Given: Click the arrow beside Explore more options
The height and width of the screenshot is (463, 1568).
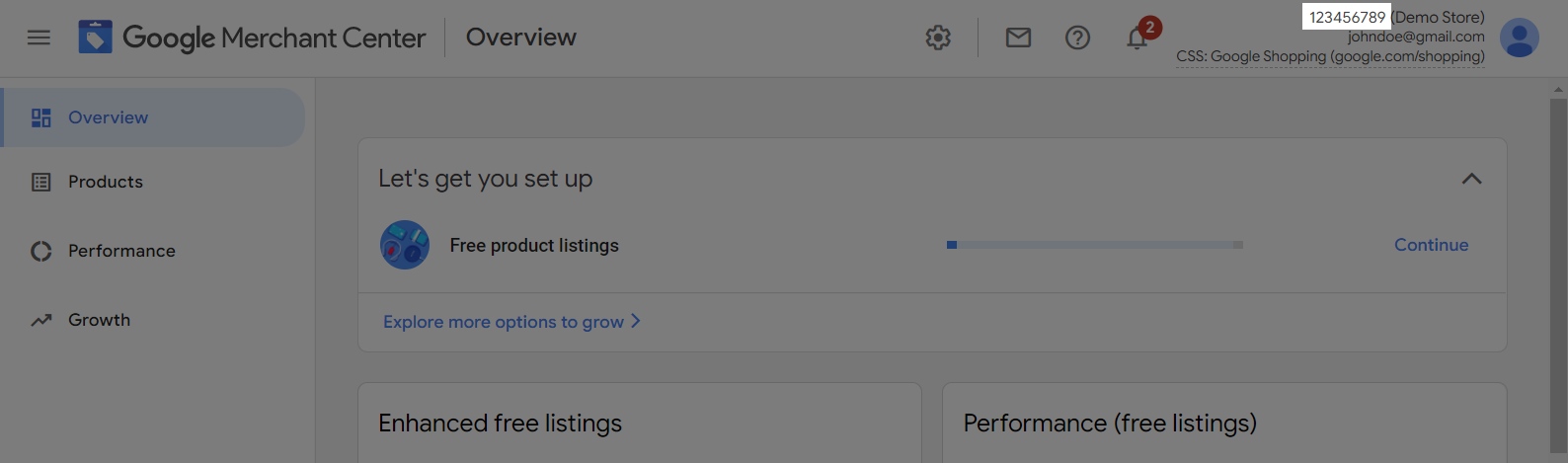Looking at the screenshot, I should pos(636,321).
